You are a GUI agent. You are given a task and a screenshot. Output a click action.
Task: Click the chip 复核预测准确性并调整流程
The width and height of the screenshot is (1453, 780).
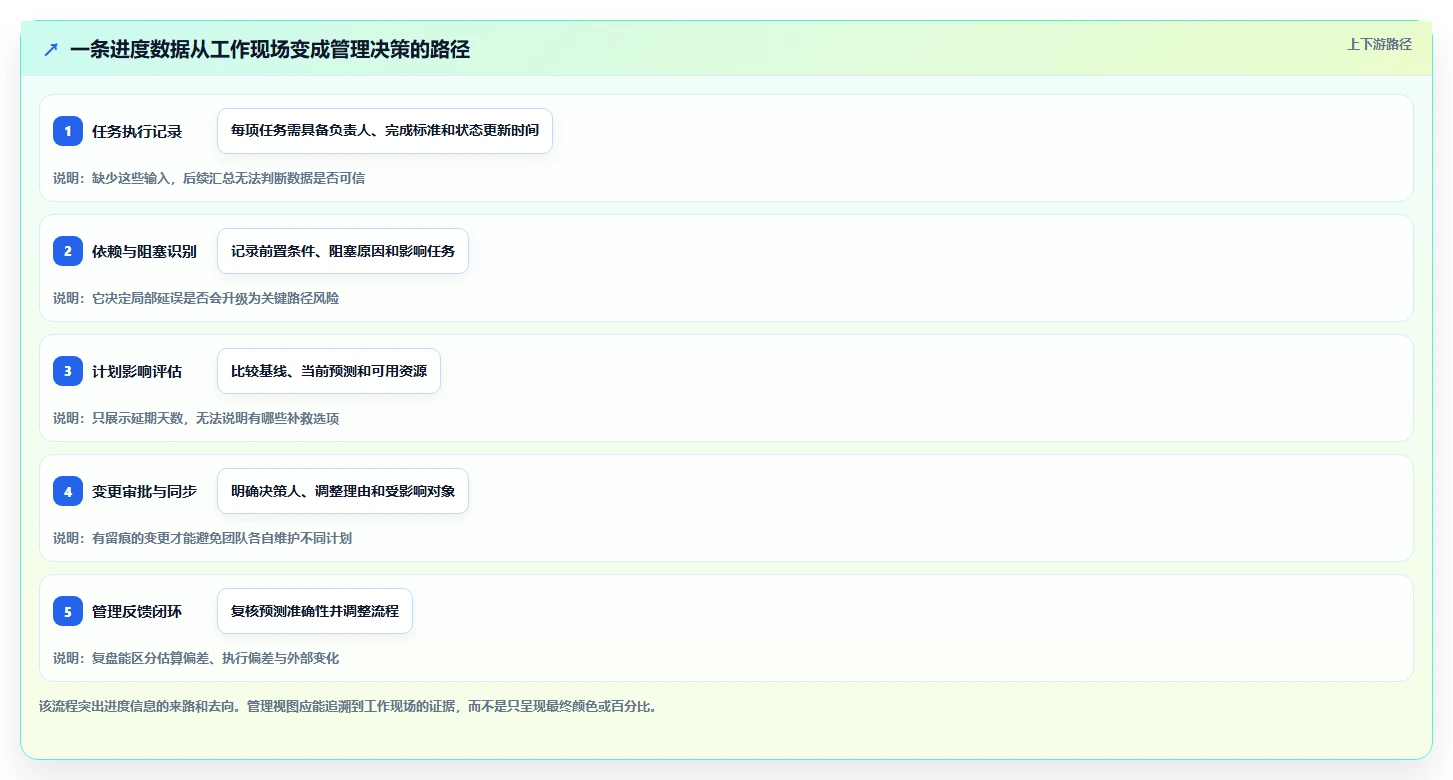(315, 611)
